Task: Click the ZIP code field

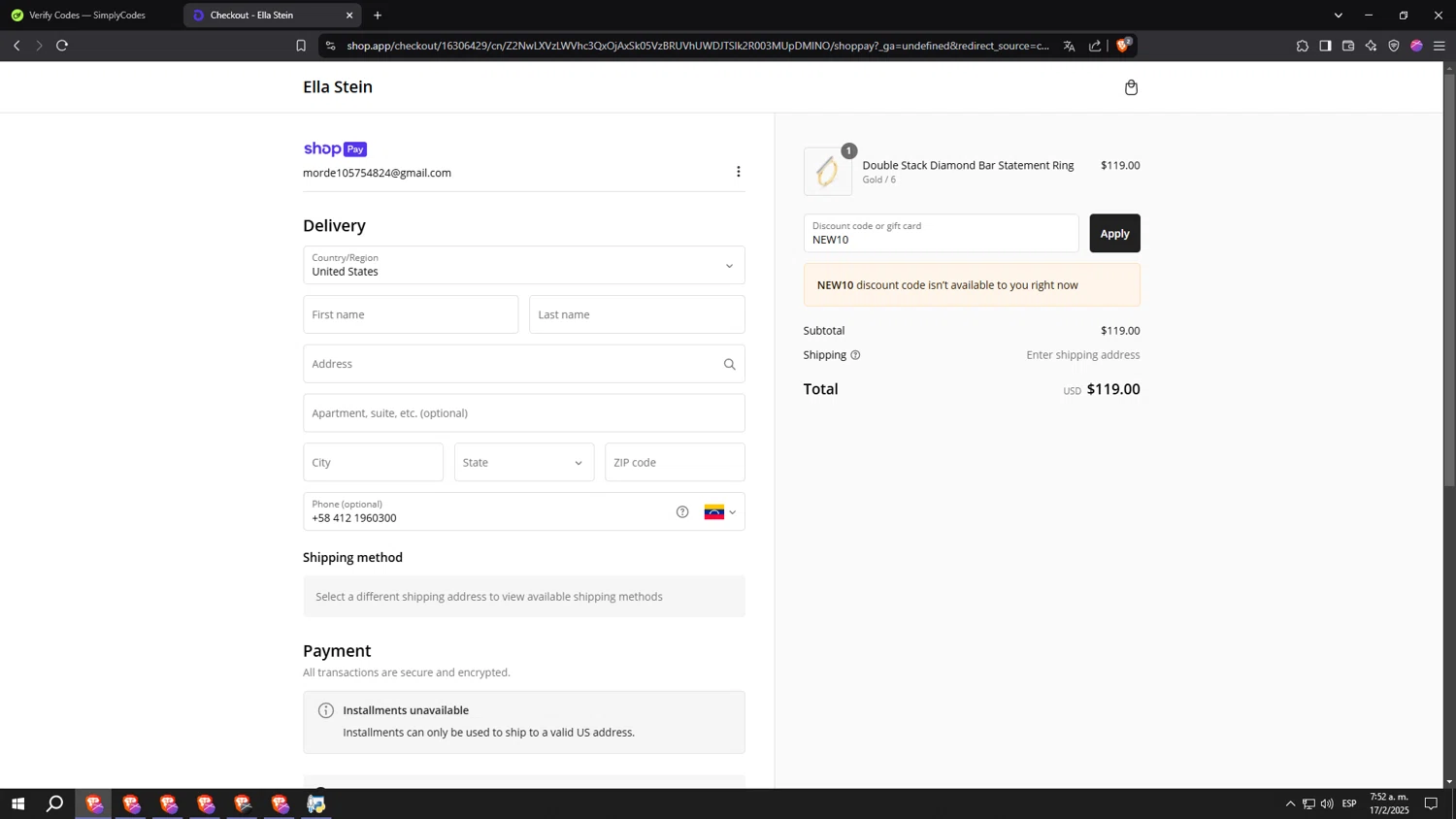Action: [x=675, y=462]
